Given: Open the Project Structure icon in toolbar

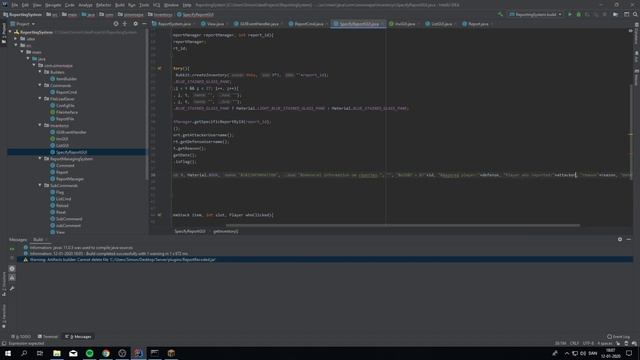Looking at the screenshot, I should (x=616, y=14).
